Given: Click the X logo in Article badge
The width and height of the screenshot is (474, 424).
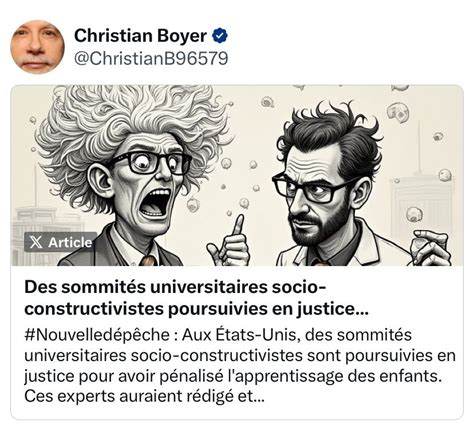Looking at the screenshot, I should point(36,242).
